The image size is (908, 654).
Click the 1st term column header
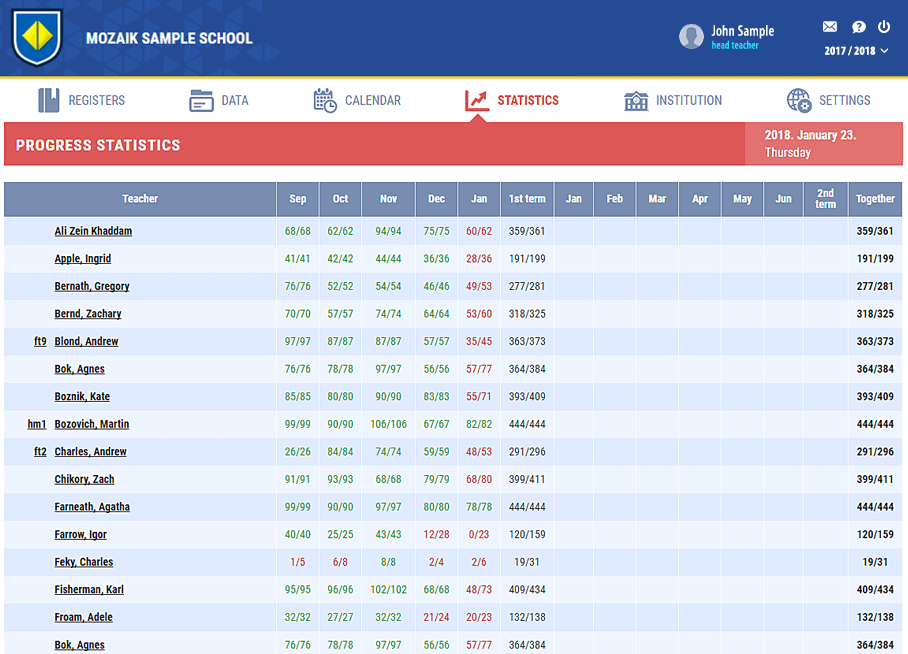tap(526, 199)
